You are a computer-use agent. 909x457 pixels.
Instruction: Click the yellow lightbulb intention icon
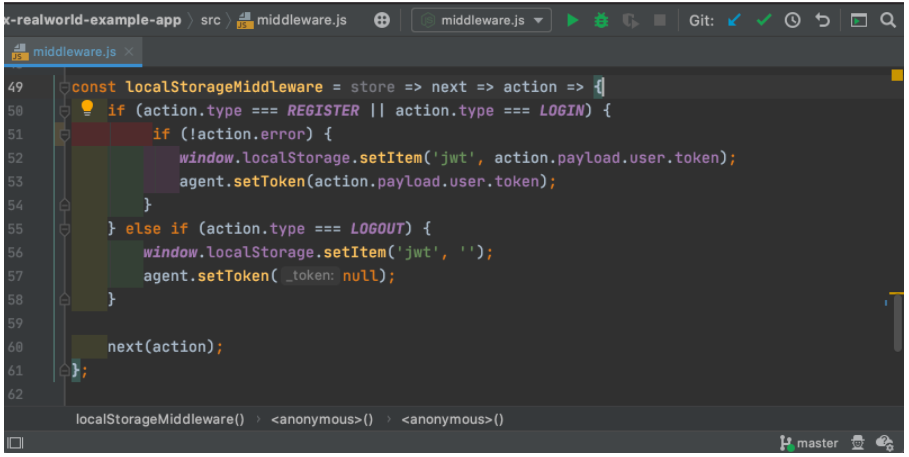click(x=87, y=109)
